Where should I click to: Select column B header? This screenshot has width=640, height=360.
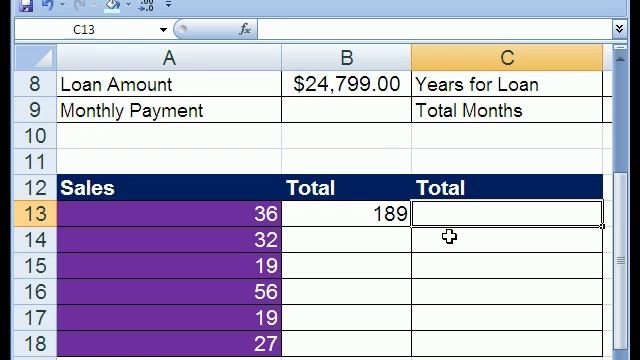347,58
